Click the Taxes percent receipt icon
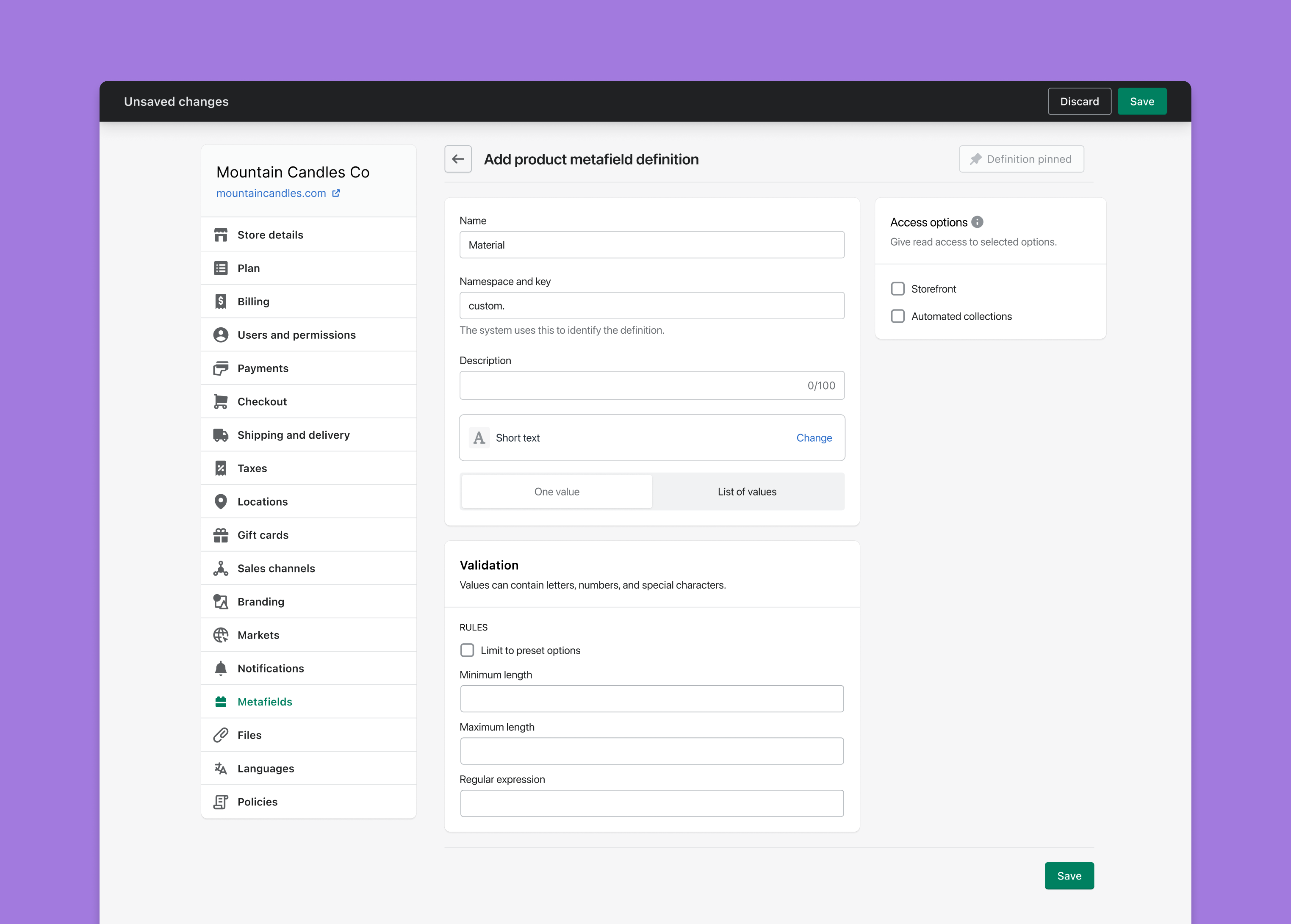The height and width of the screenshot is (924, 1291). [x=221, y=468]
